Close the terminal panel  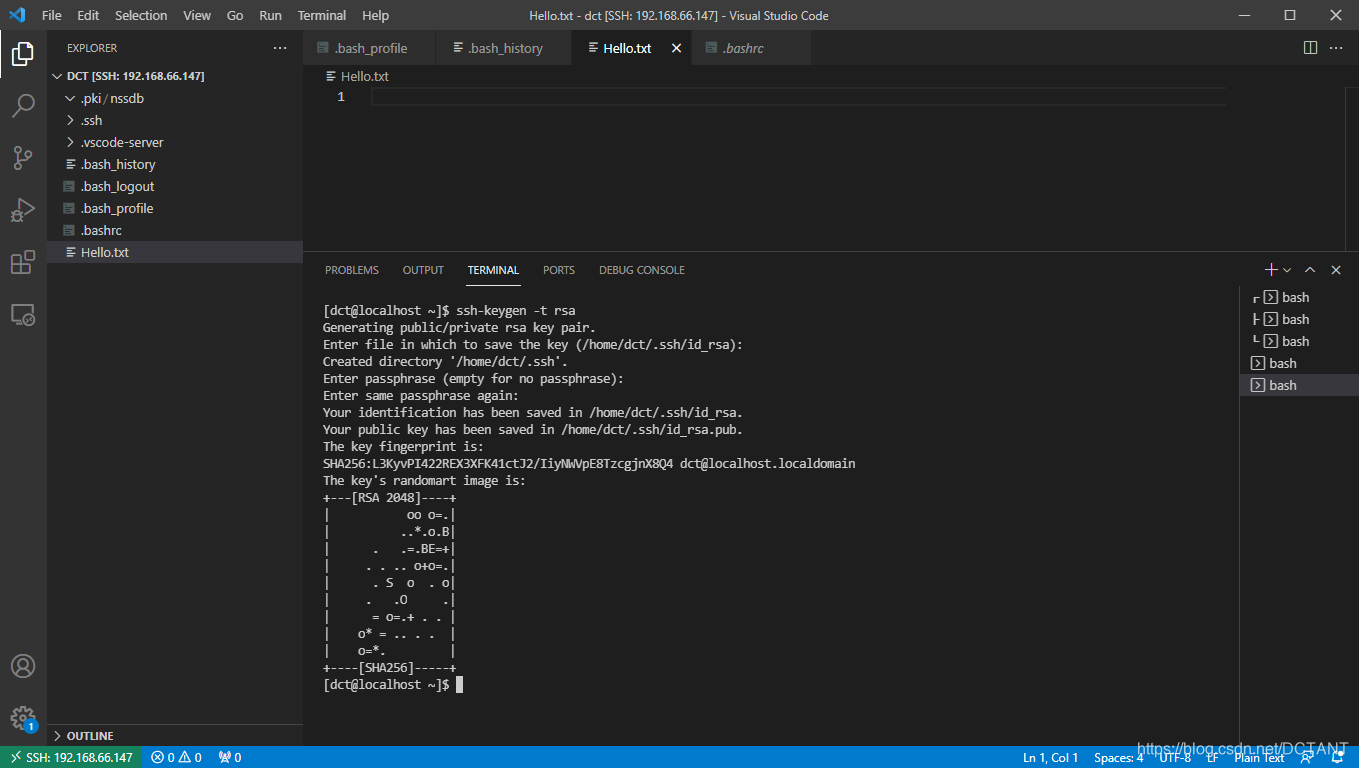(x=1336, y=270)
